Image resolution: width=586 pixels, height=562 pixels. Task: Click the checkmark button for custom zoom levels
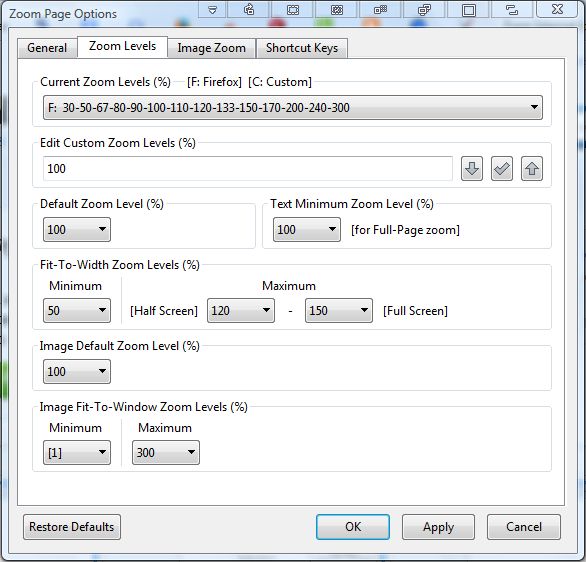[502, 169]
